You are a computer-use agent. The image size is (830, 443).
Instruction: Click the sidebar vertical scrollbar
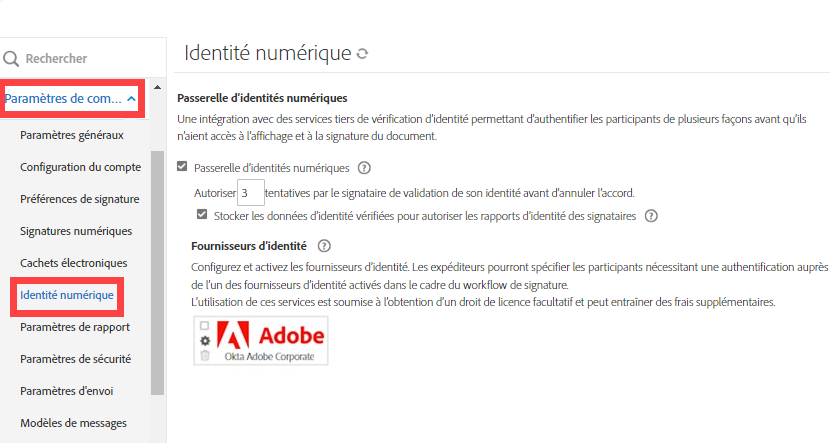click(x=157, y=270)
